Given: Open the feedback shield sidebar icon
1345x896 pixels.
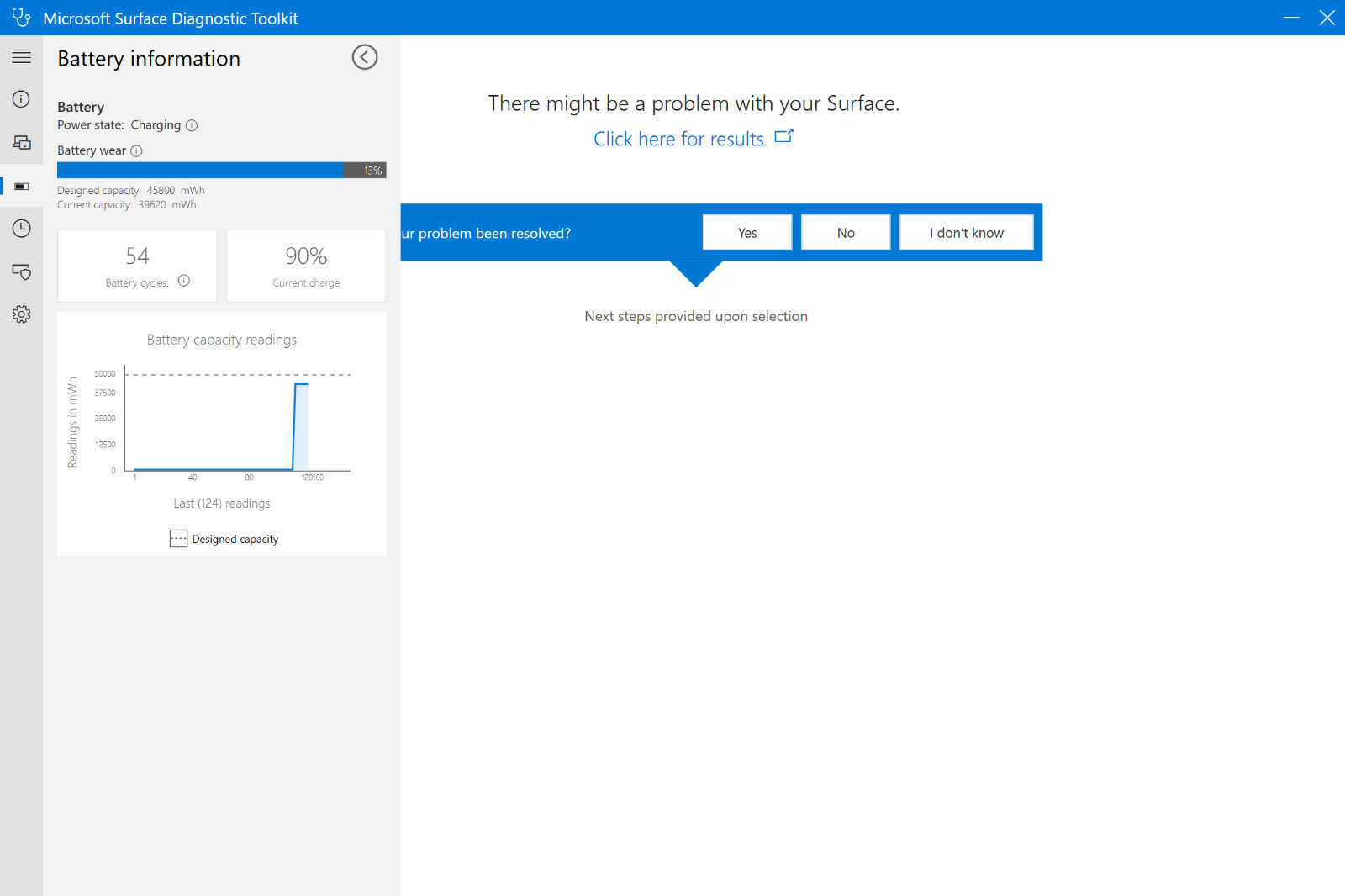Looking at the screenshot, I should 22,271.
